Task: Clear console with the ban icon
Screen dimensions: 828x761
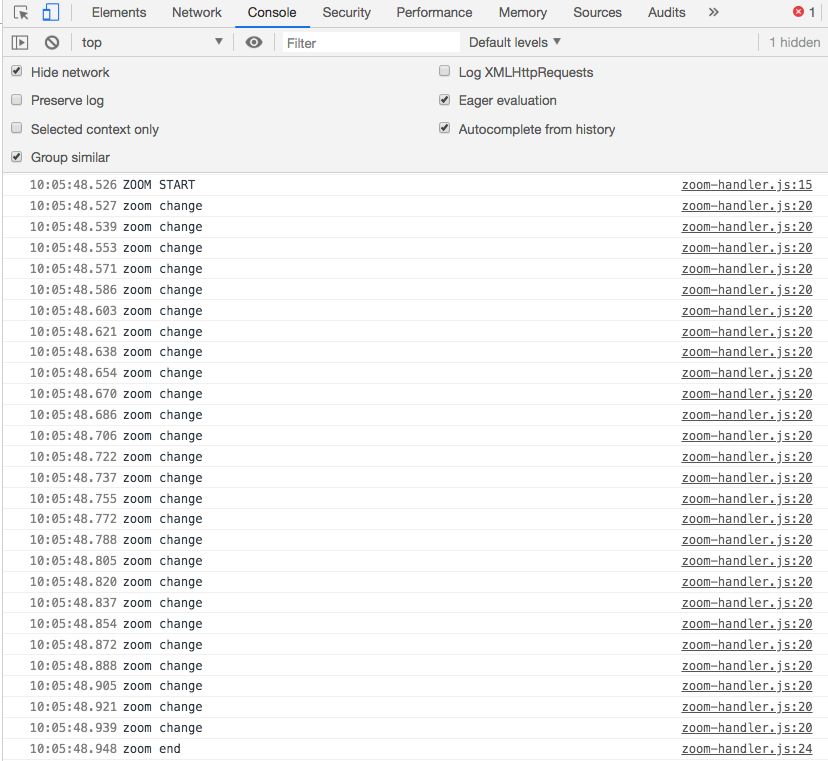Action: 52,42
